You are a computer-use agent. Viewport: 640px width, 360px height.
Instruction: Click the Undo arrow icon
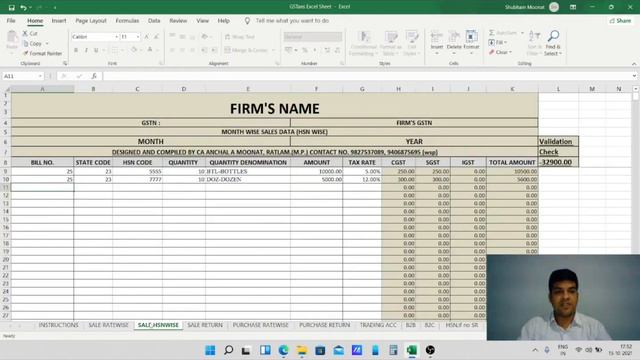24,7
